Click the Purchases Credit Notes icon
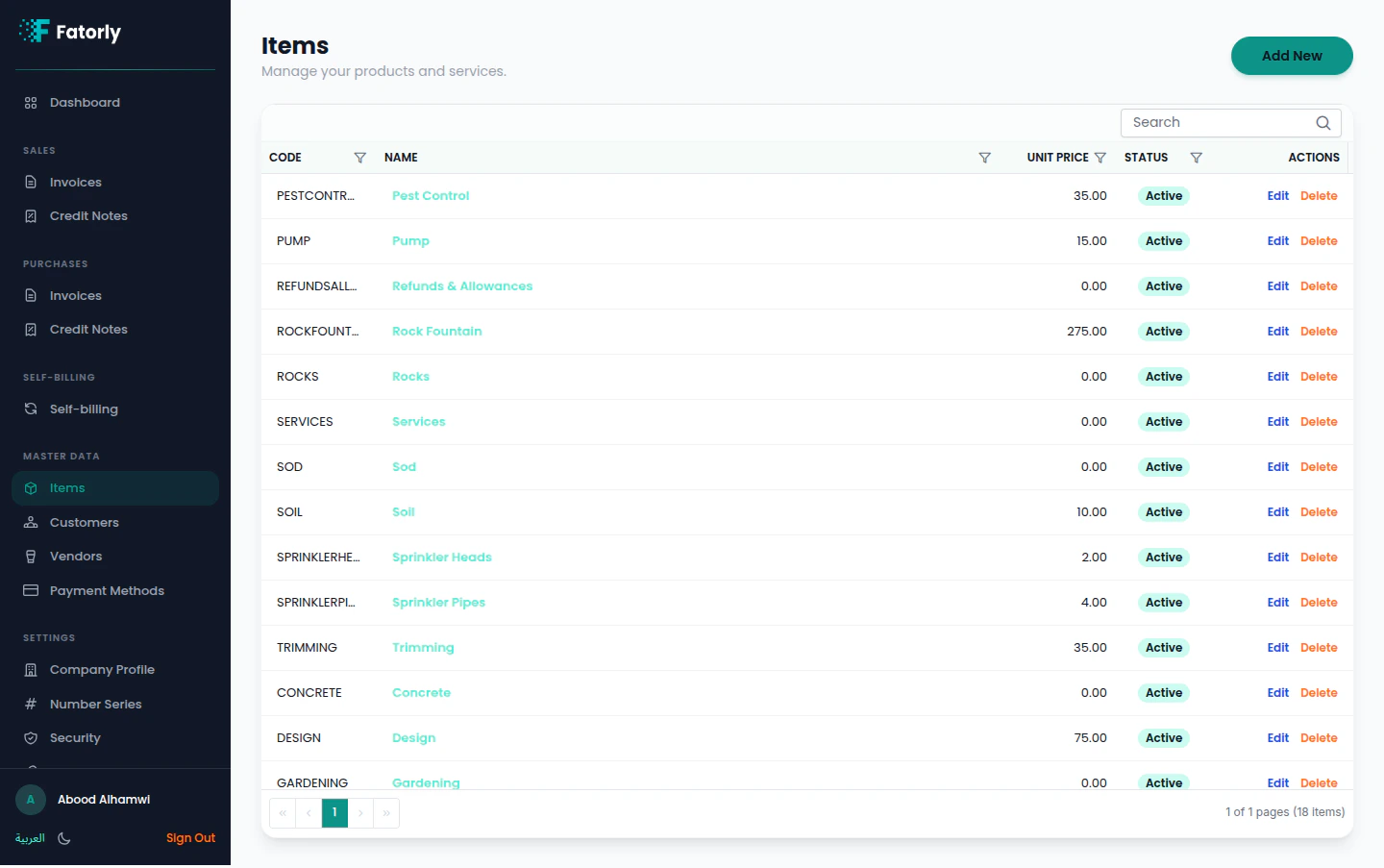The height and width of the screenshot is (868, 1384). click(31, 330)
